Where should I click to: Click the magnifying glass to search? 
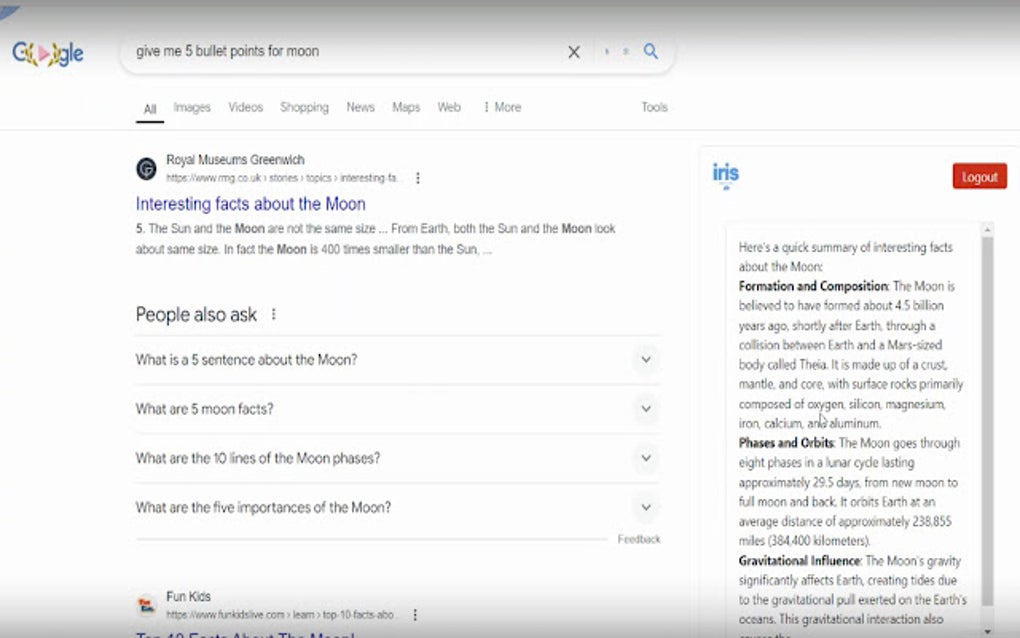650,51
